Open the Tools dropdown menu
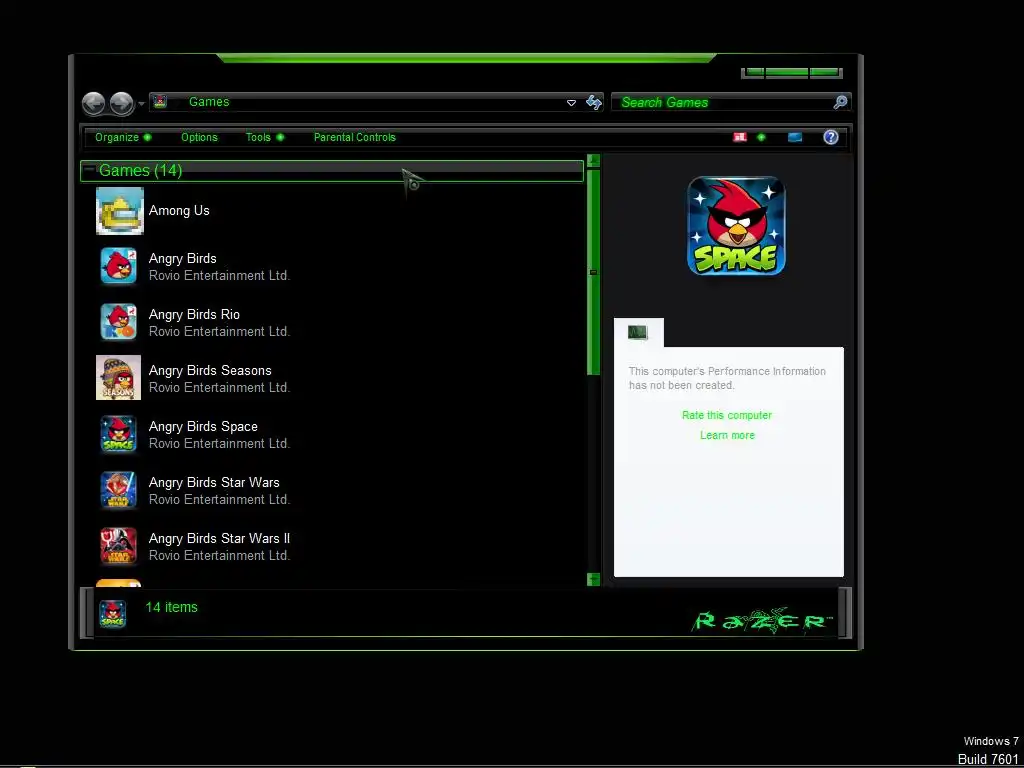The width and height of the screenshot is (1024, 768). pyautogui.click(x=264, y=137)
